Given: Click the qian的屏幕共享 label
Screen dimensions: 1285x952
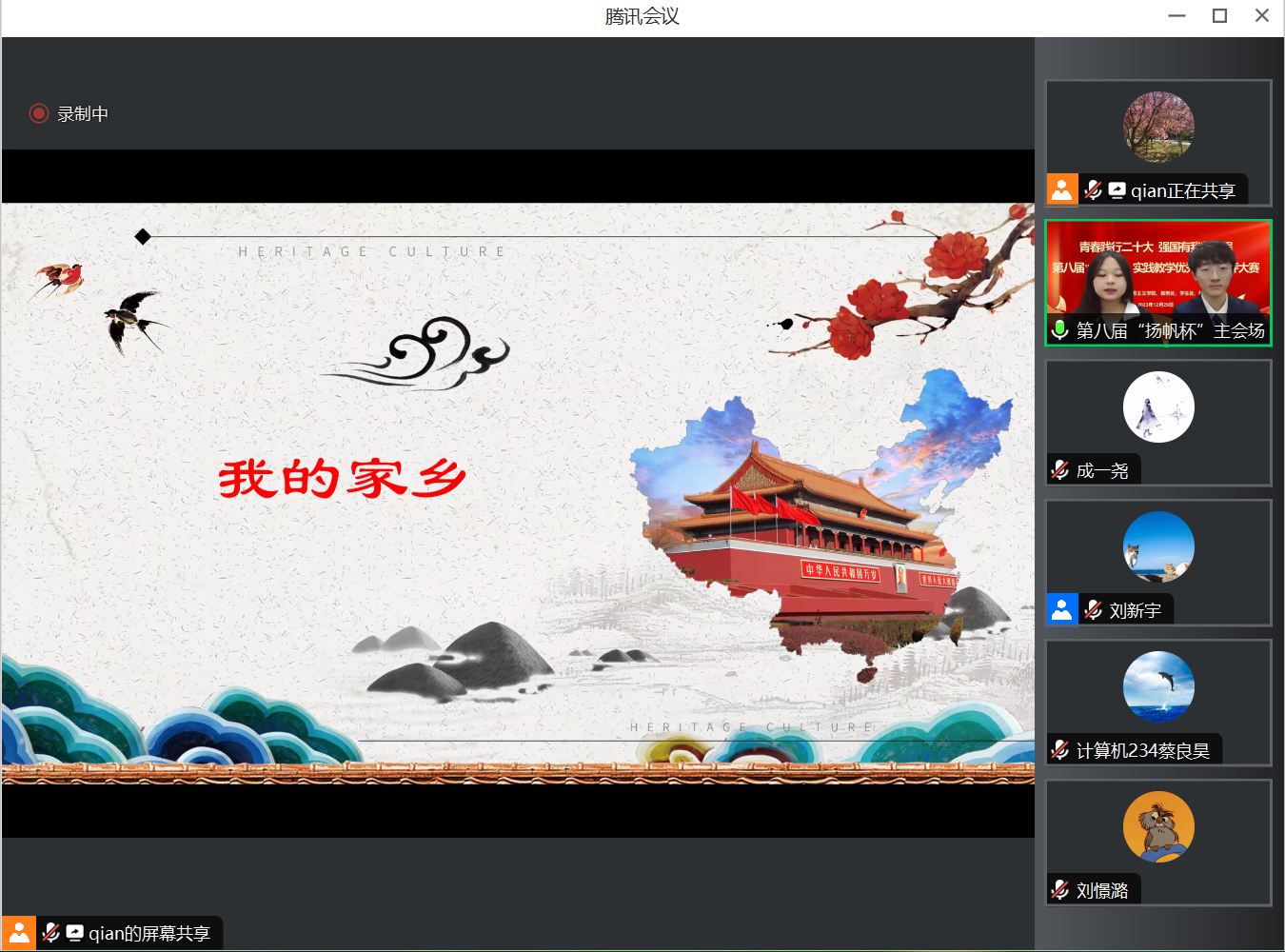Looking at the screenshot, I should 152,933.
